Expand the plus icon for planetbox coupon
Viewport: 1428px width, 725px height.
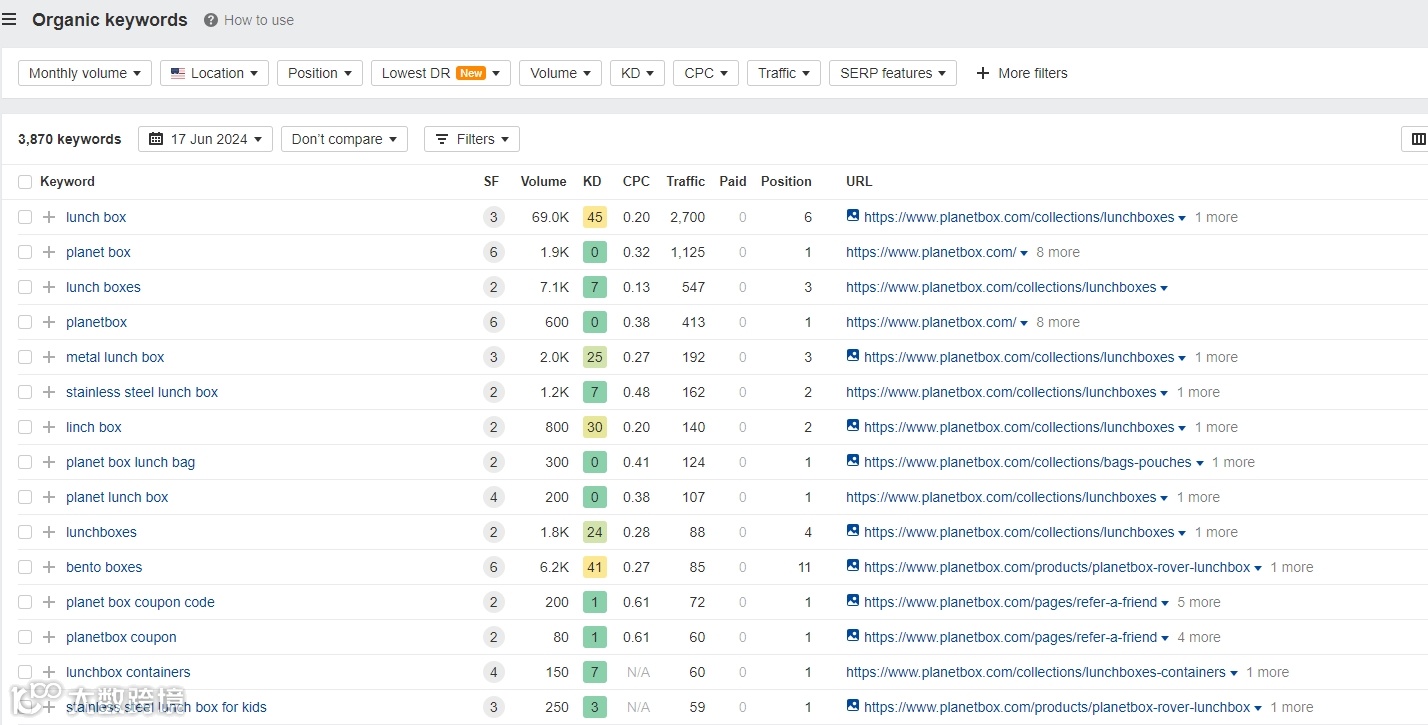pos(49,637)
